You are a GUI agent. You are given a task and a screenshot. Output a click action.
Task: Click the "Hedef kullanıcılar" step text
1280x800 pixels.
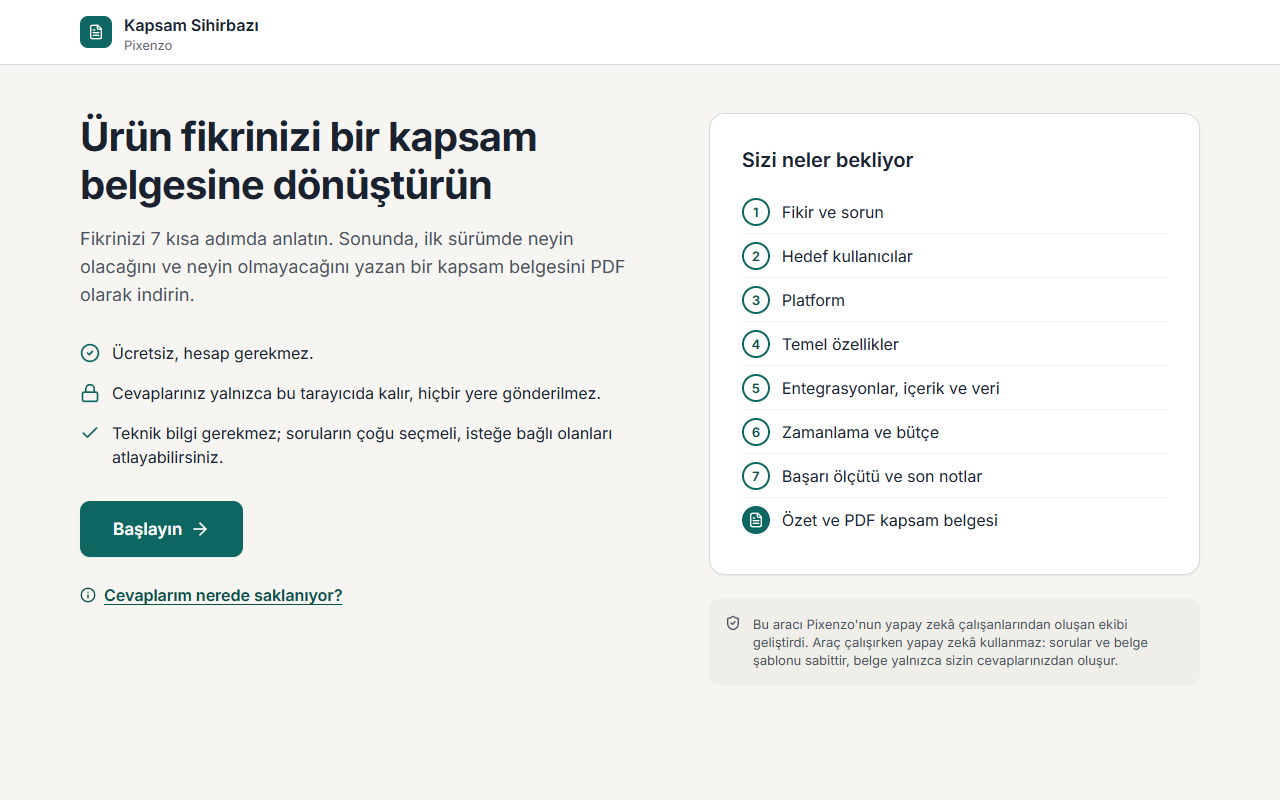pos(847,256)
